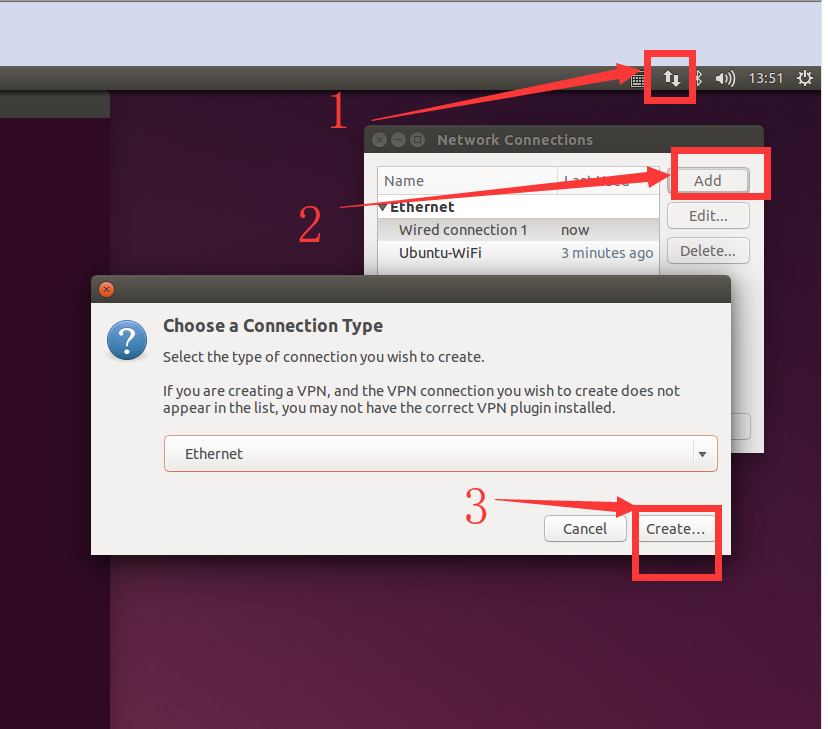This screenshot has width=828, height=729.
Task: Open the system power gear menu
Action: (x=804, y=78)
